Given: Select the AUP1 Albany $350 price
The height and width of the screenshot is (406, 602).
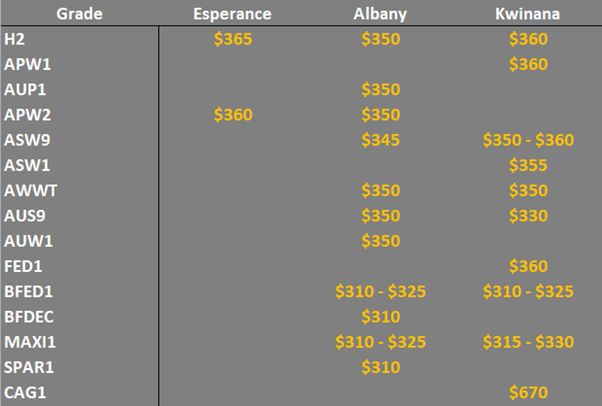Looking at the screenshot, I should pos(380,89).
